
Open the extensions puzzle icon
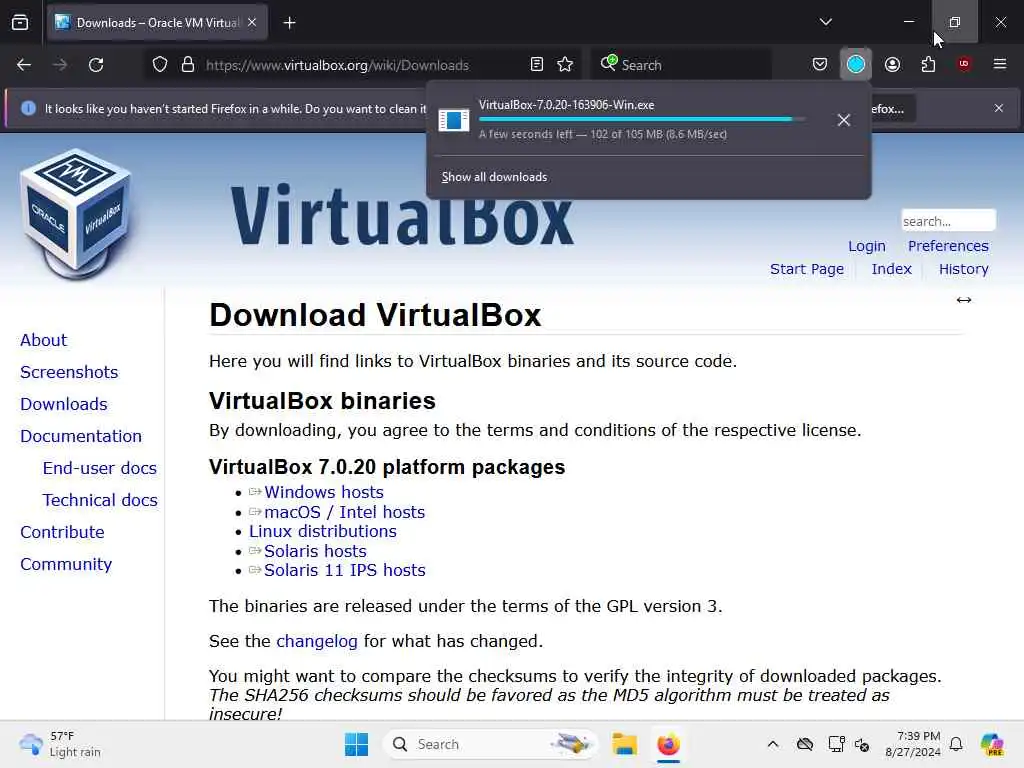pos(928,64)
